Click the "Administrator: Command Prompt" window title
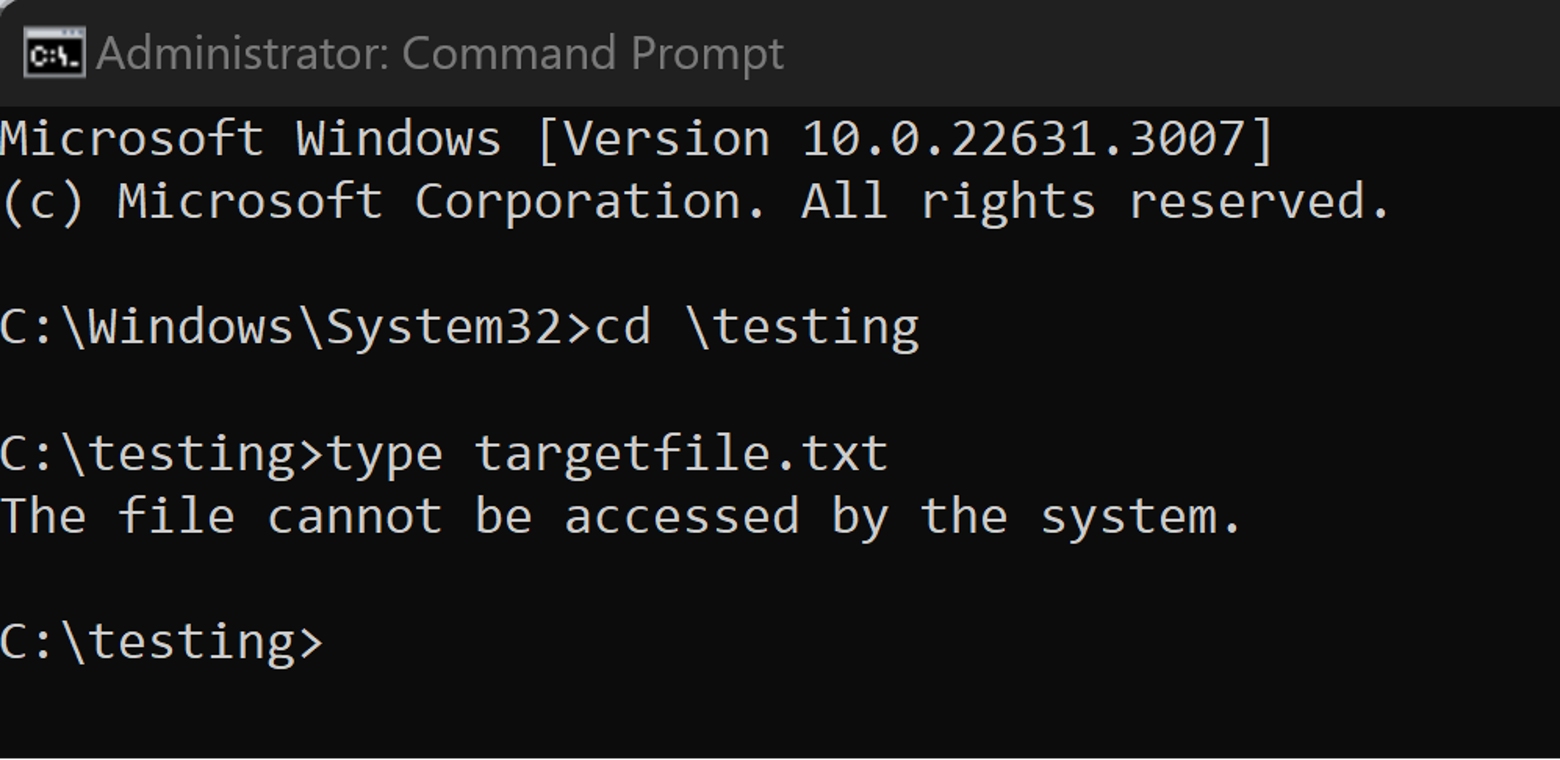Viewport: 1560px width, 760px height. tap(440, 54)
